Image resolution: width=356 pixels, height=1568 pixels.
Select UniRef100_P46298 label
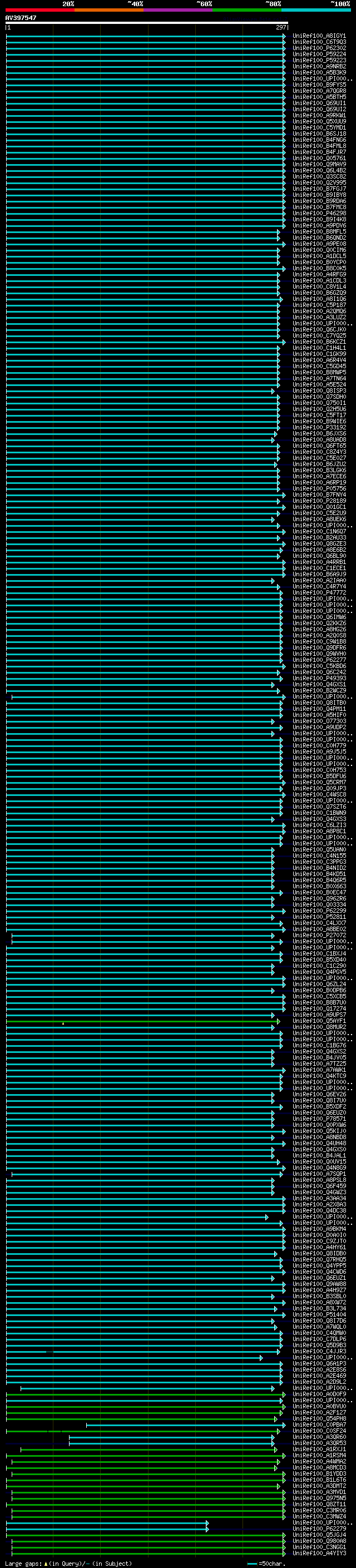point(319,213)
